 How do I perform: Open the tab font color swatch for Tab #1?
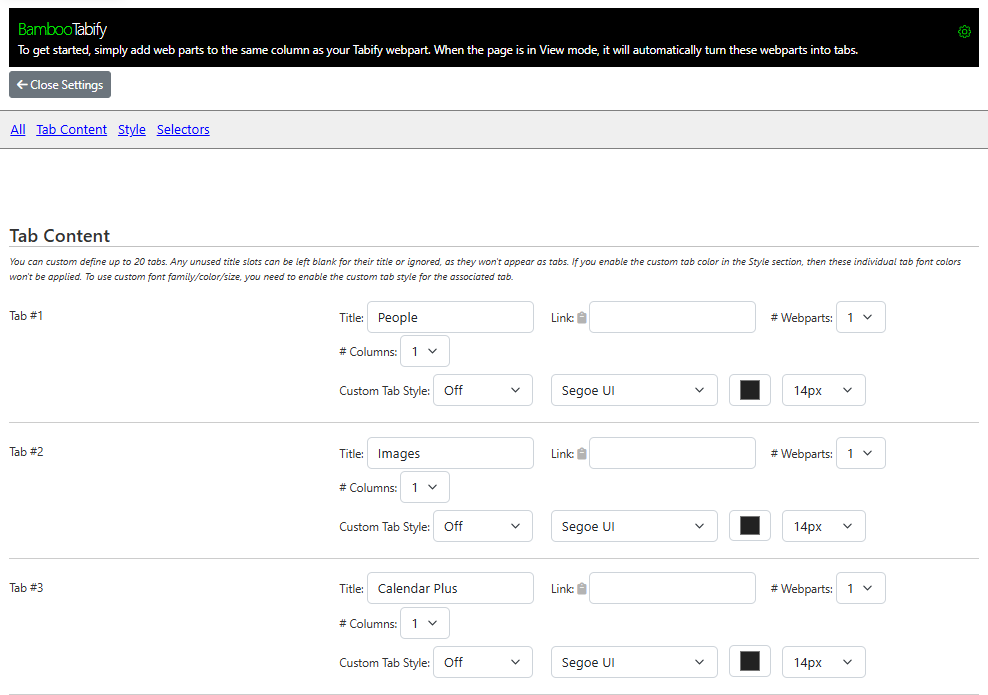749,390
